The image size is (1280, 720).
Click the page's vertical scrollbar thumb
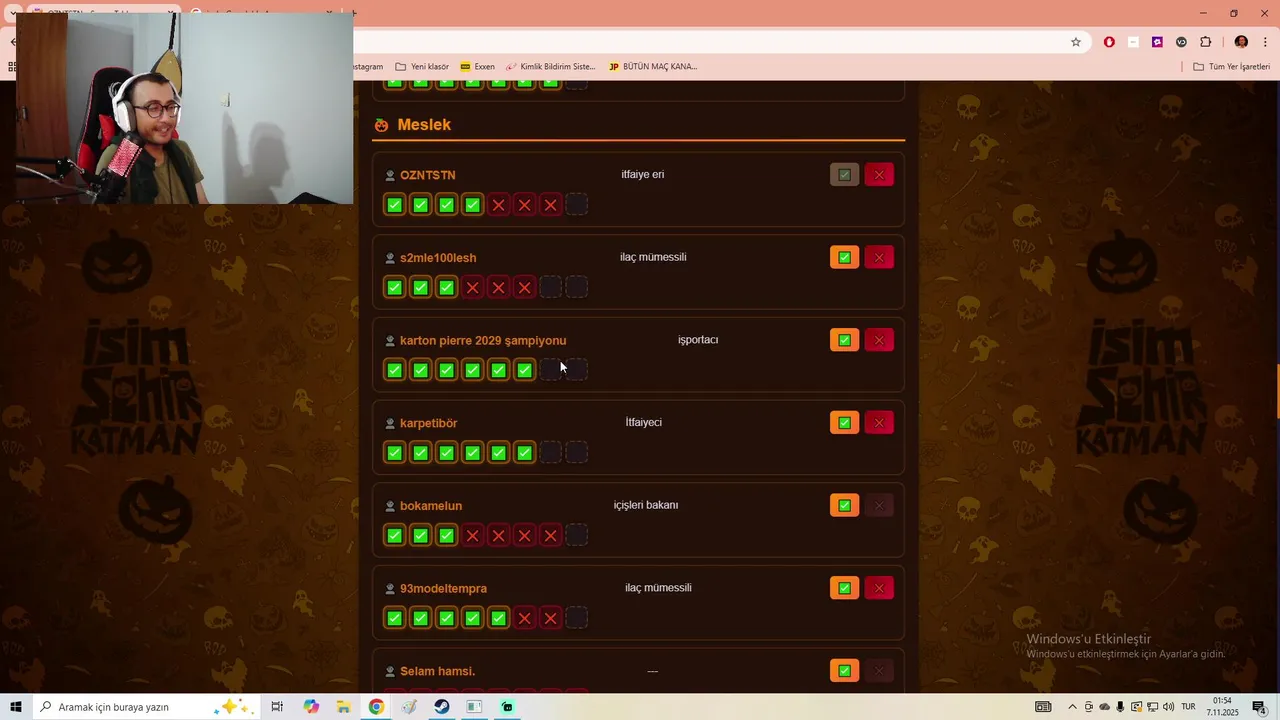(1277, 392)
